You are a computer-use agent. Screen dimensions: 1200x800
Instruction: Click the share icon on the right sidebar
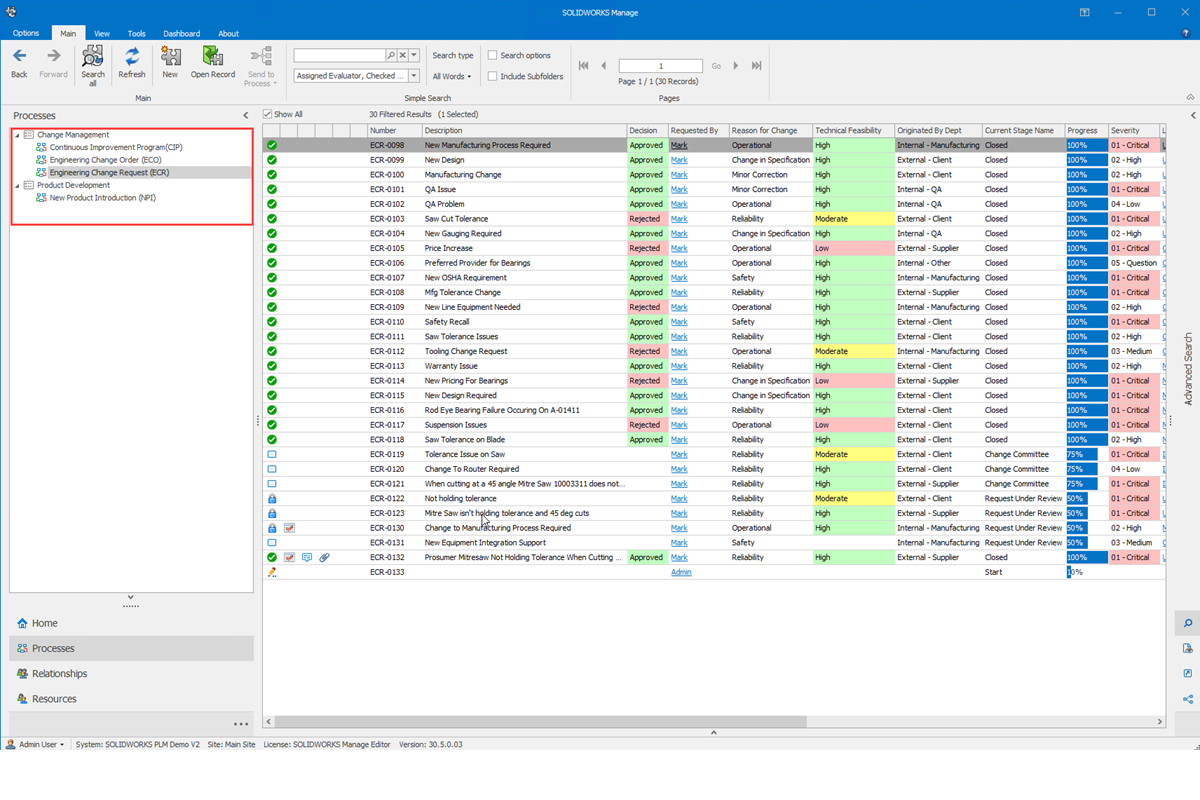pyautogui.click(x=1188, y=699)
